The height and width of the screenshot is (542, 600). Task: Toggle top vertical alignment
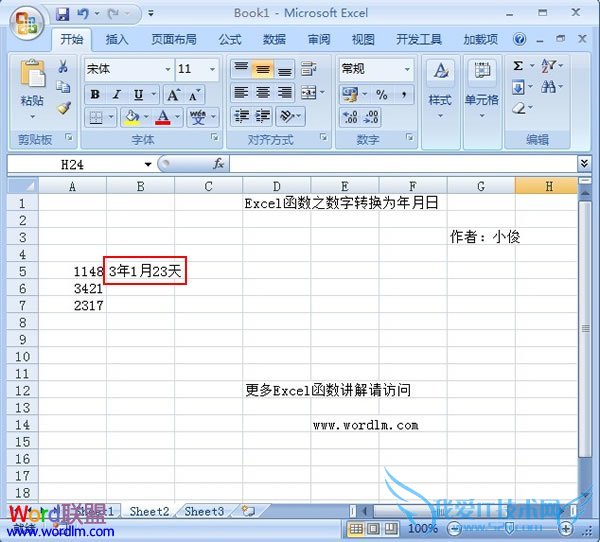tap(241, 69)
